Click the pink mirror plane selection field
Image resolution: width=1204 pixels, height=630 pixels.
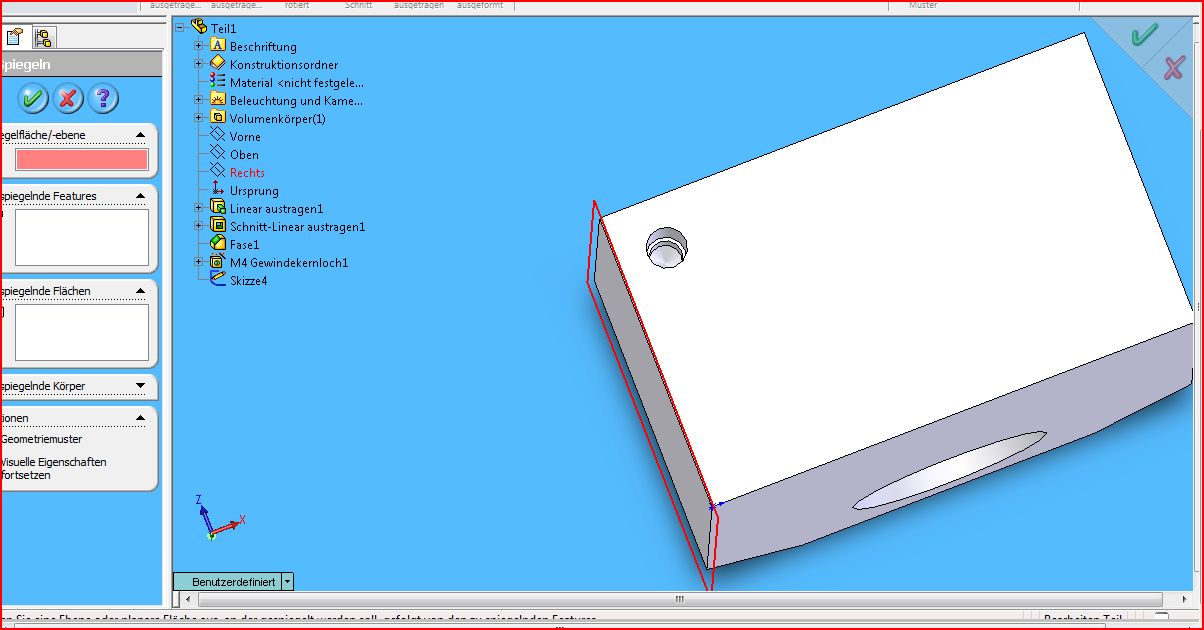coord(82,159)
